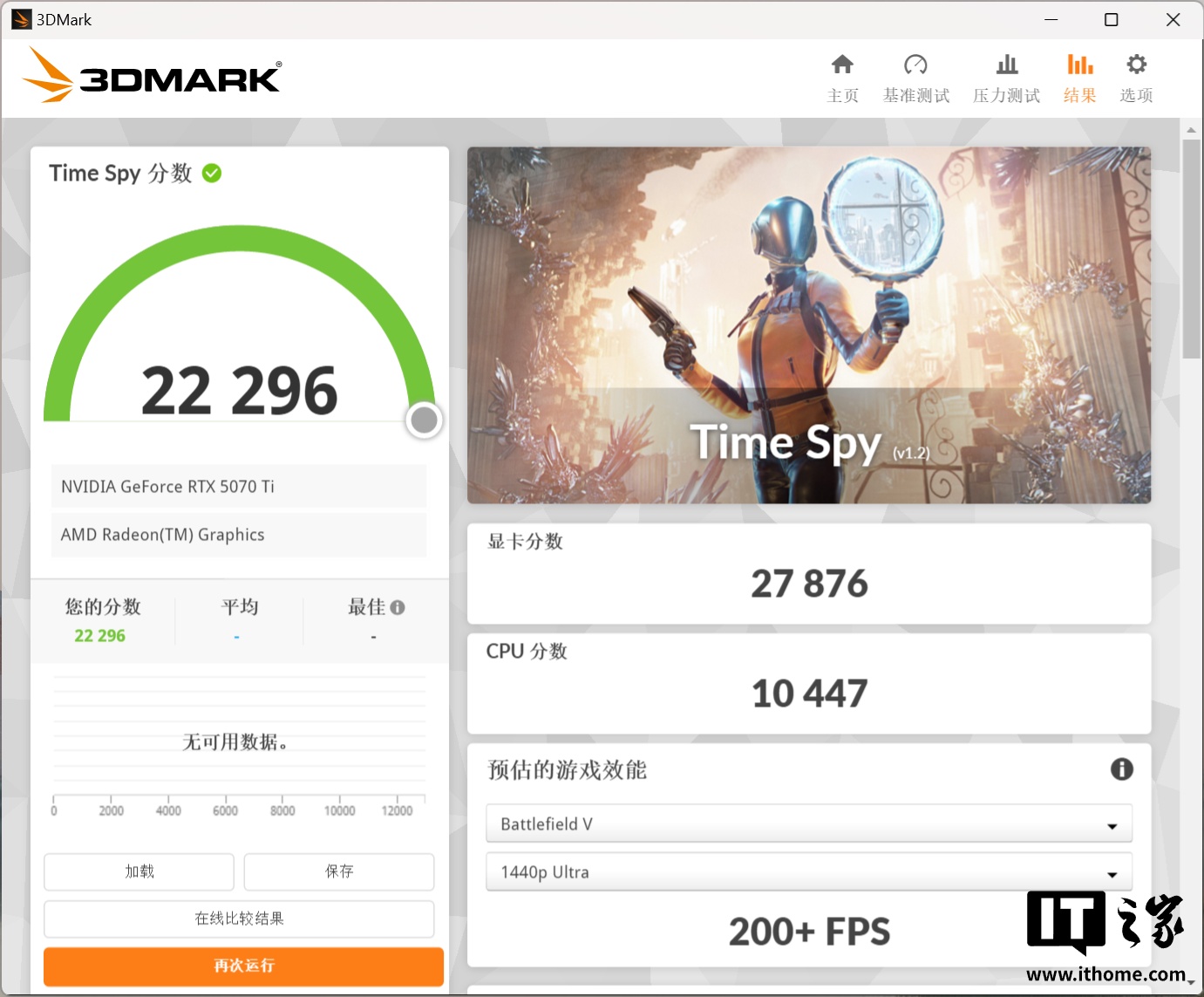Open the Options (选项) gear icon

pos(1136,65)
